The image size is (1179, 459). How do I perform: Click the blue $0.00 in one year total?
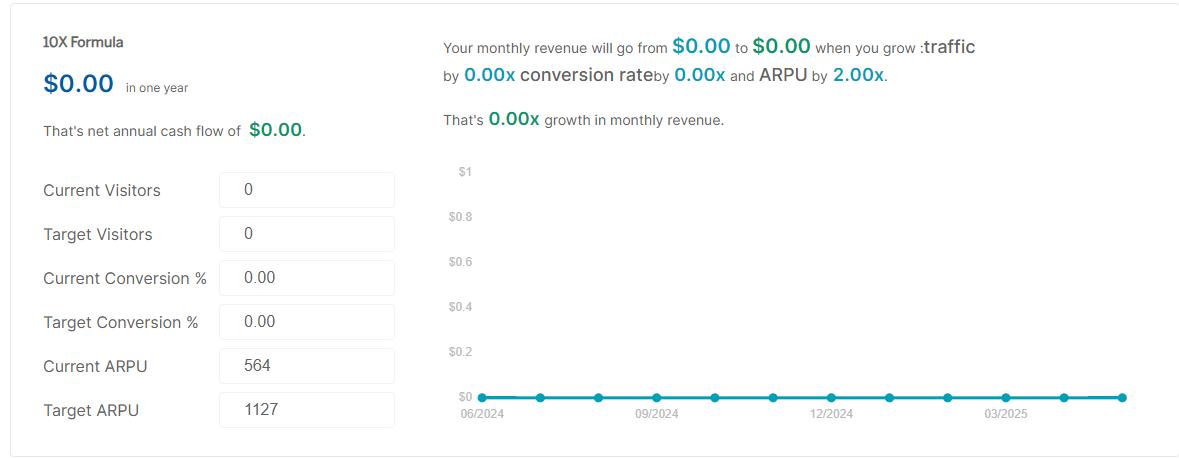pyautogui.click(x=79, y=84)
